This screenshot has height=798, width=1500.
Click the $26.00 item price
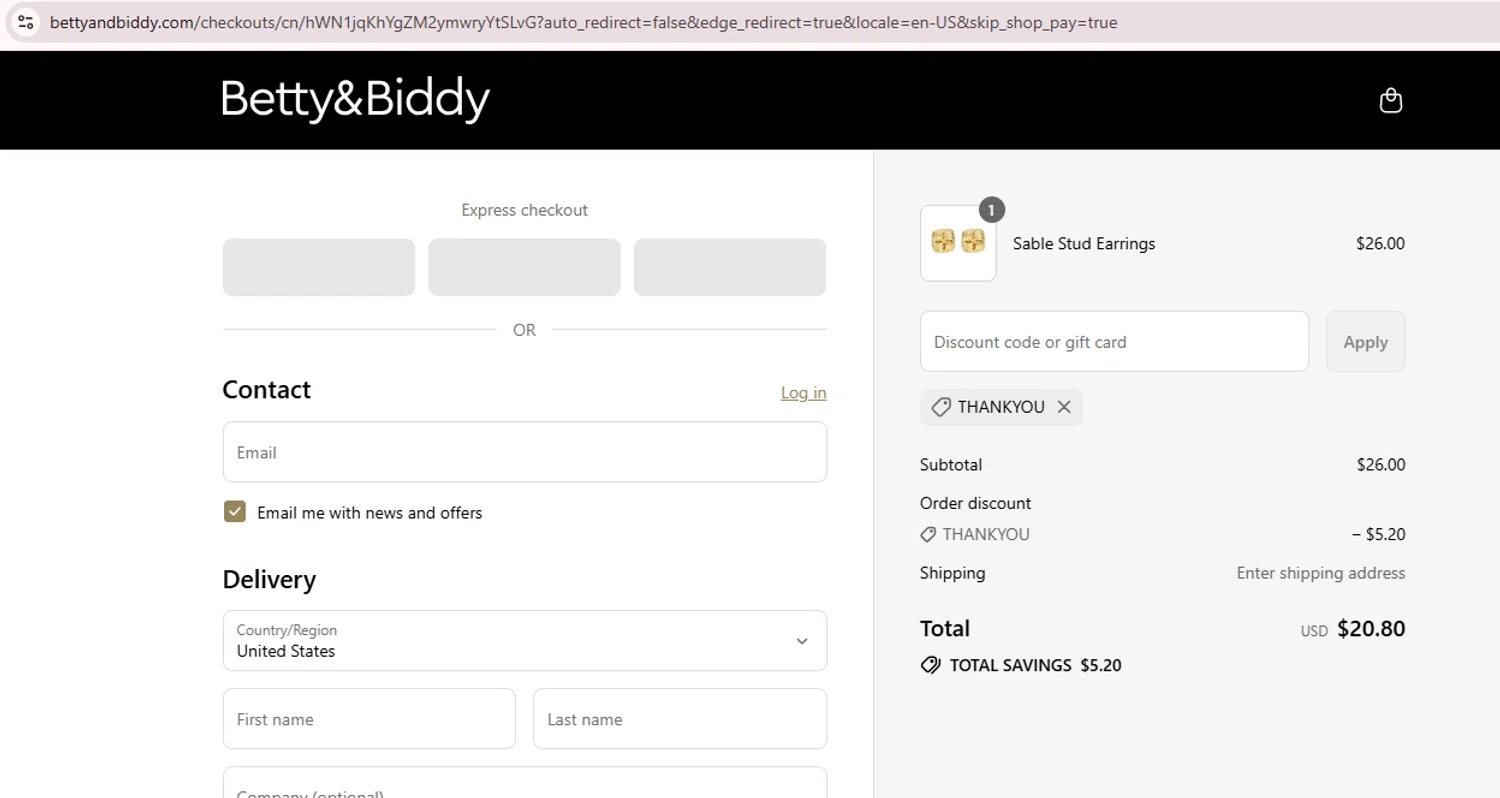click(x=1380, y=243)
